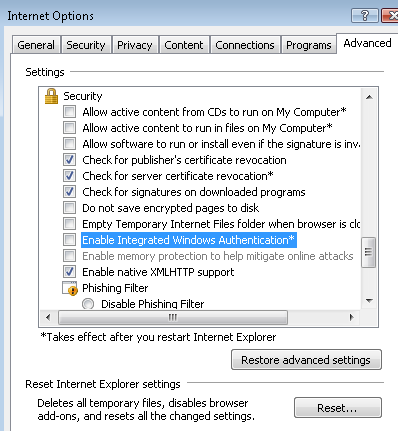Screen dimensions: 398x431
Task: Click the horizontal scrollbar thumb
Action: click(173, 317)
